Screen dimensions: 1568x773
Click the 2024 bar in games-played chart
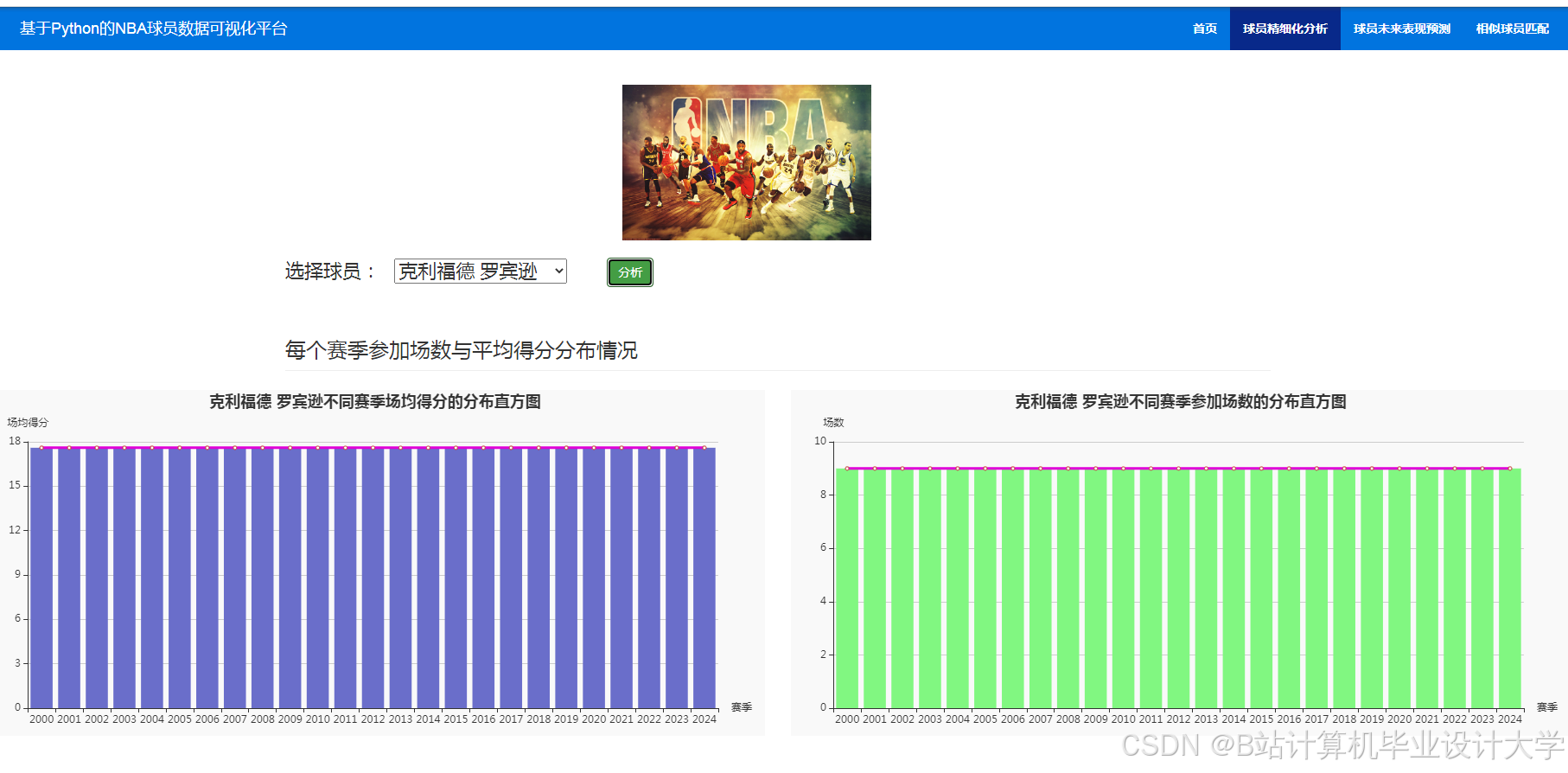(1510, 588)
